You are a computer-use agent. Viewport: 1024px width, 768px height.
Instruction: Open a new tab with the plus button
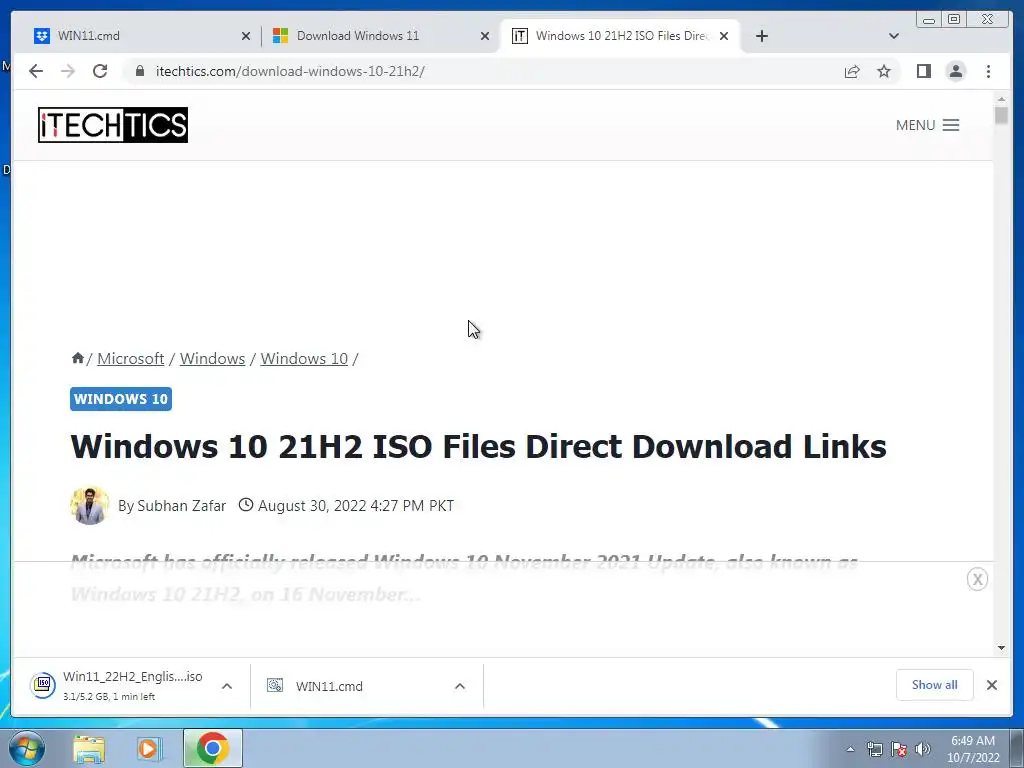coord(761,36)
